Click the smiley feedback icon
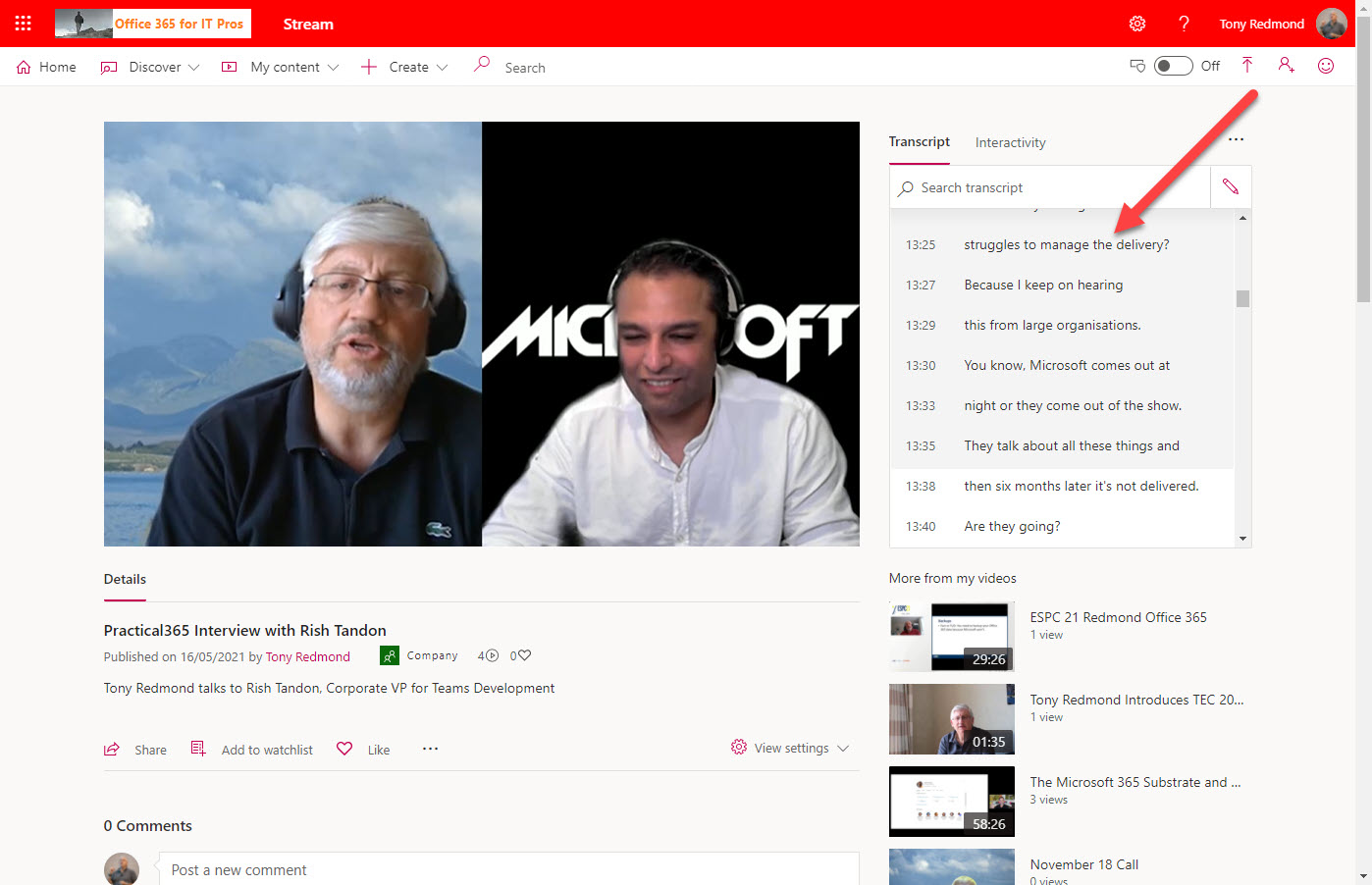The image size is (1372, 885). click(x=1326, y=66)
